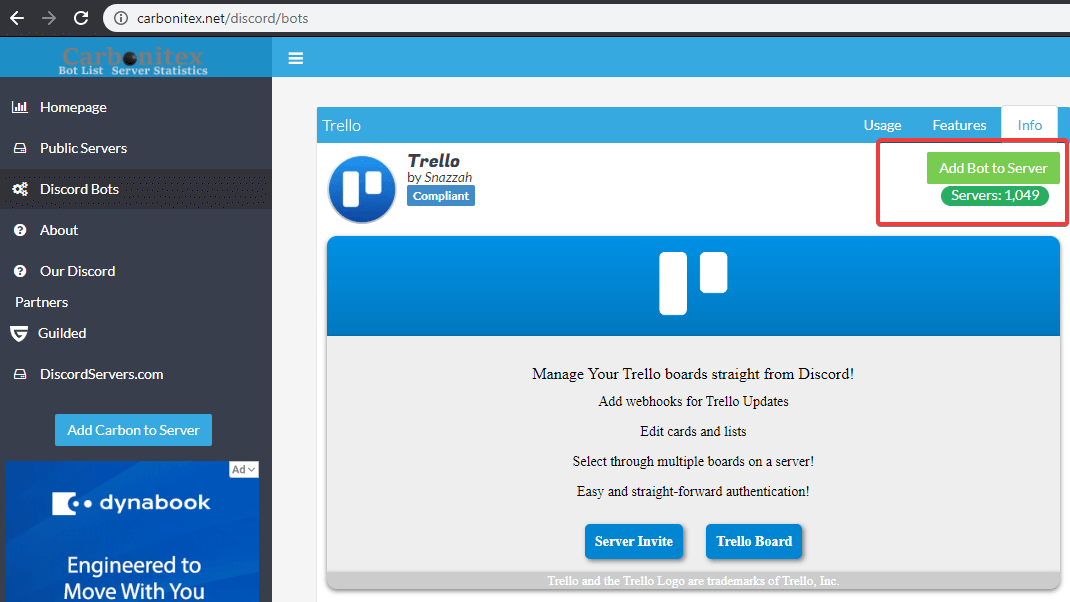The image size is (1070, 602).
Task: Go to Public Servers page
Action: pyautogui.click(x=83, y=148)
